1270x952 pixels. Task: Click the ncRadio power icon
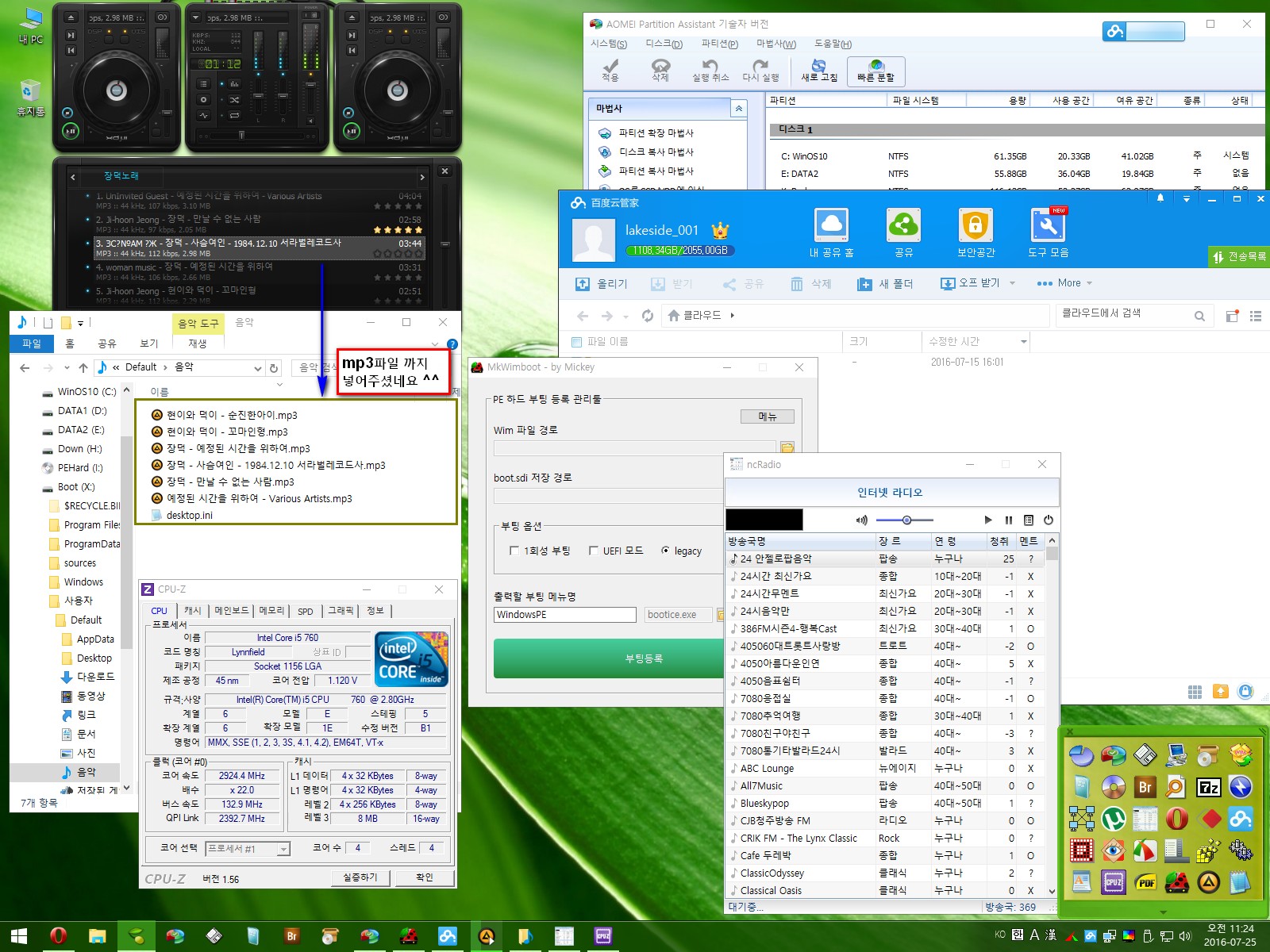pos(1049,520)
